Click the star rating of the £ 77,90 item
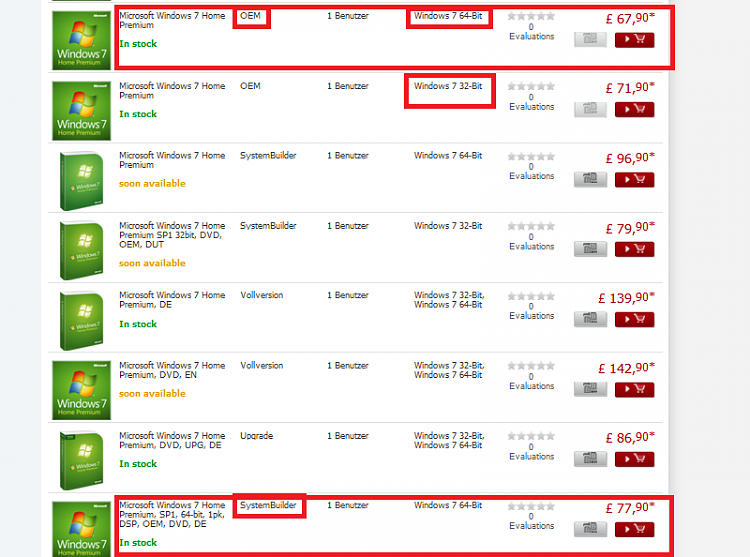This screenshot has height=557, width=750. (x=531, y=506)
